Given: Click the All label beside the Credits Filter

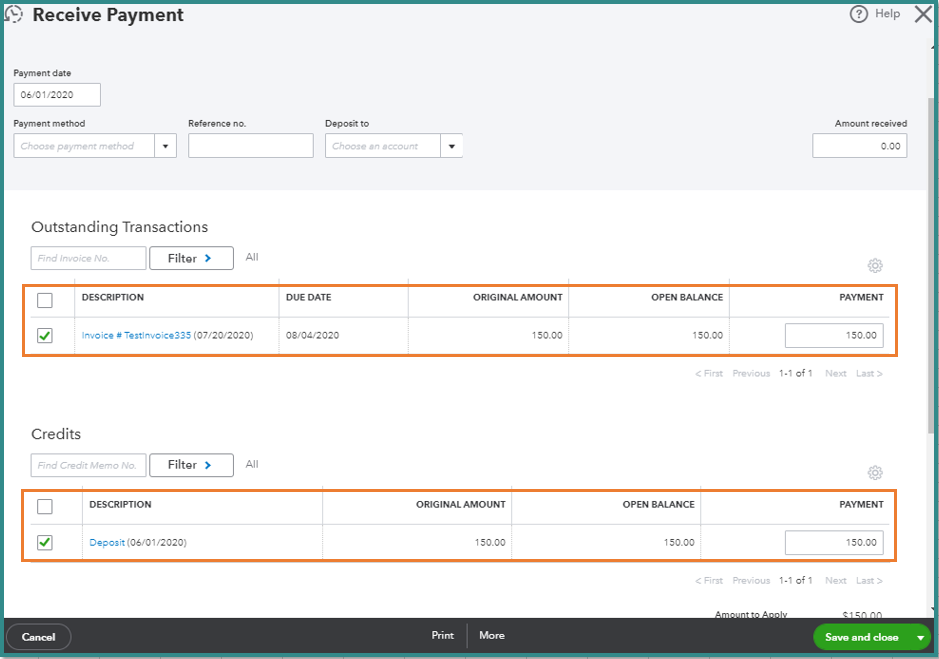Looking at the screenshot, I should 252,464.
